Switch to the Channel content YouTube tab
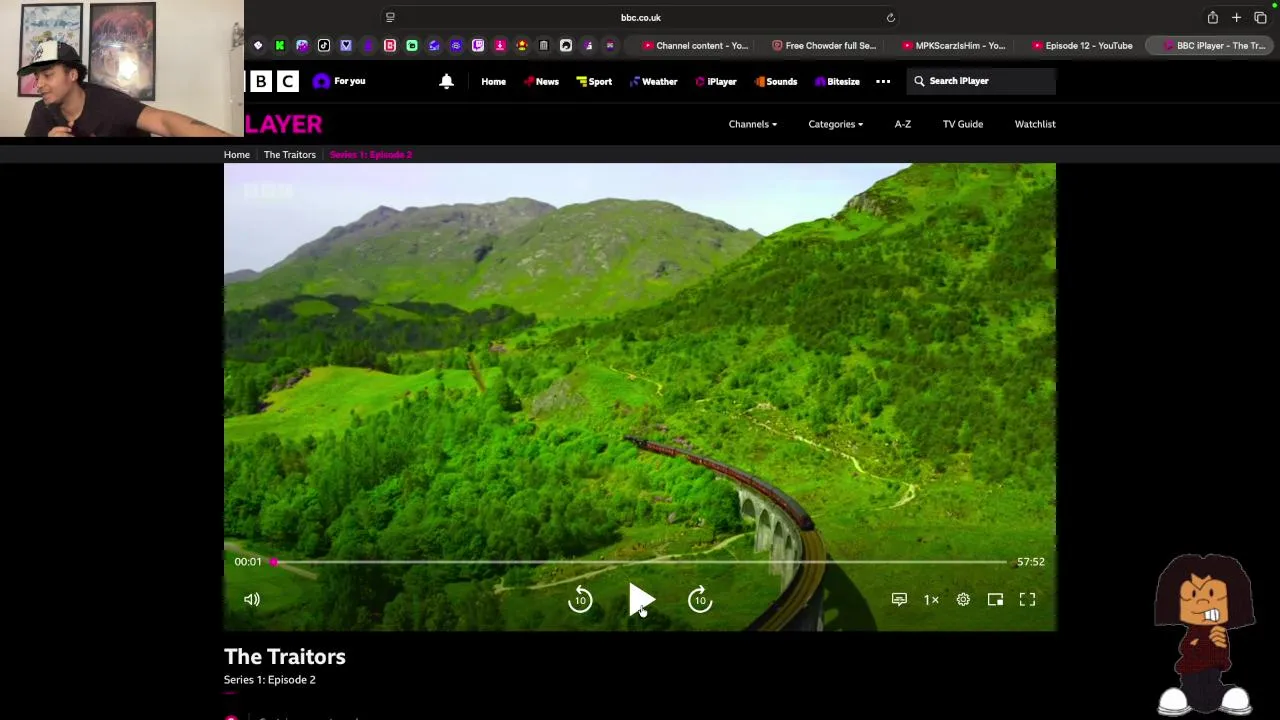Screen dimensions: 1280x720 (x=694, y=45)
